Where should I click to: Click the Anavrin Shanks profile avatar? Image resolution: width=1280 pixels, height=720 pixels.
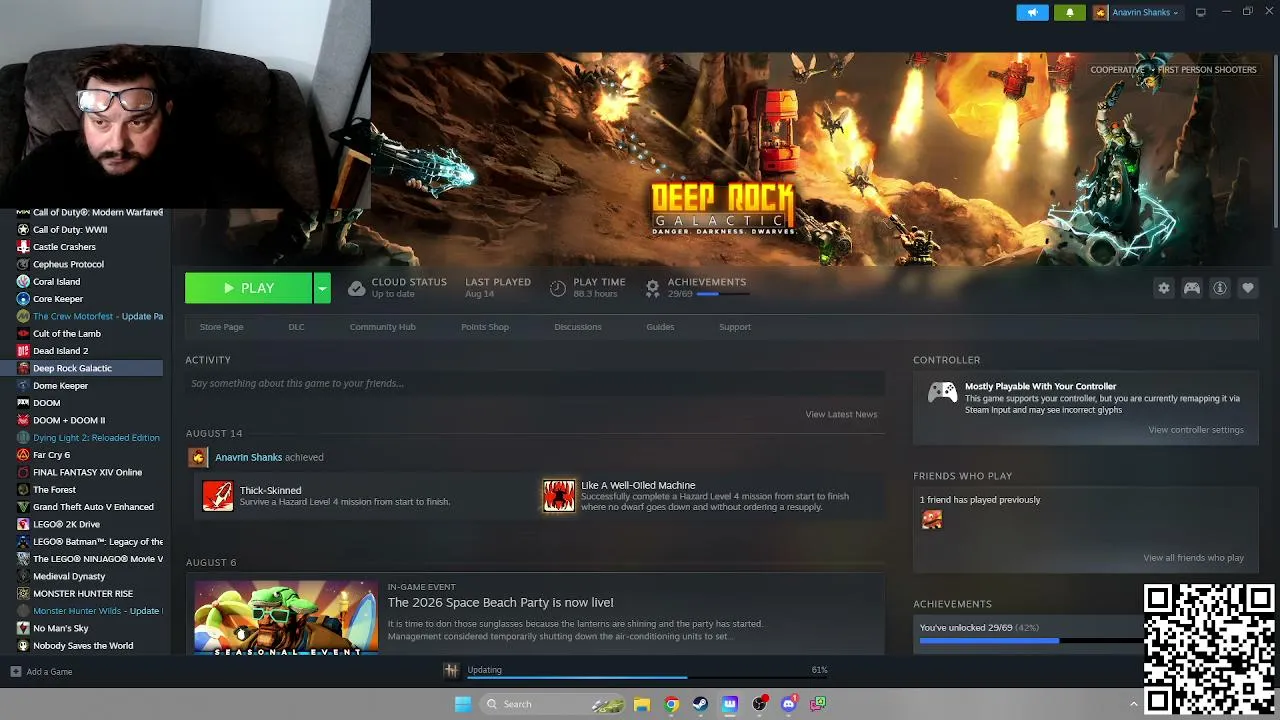point(1101,13)
